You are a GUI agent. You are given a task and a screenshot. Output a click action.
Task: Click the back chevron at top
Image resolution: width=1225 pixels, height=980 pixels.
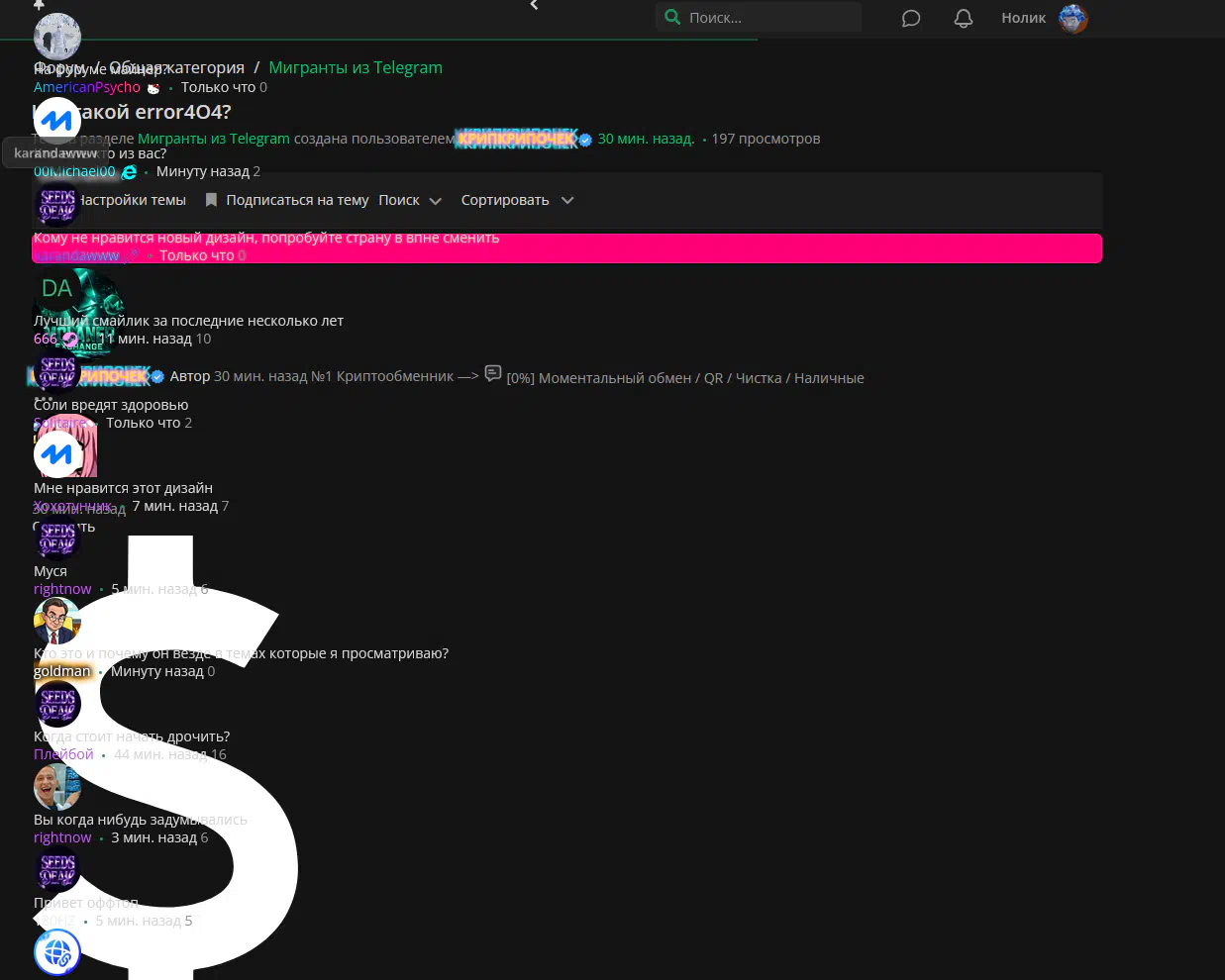click(x=534, y=6)
